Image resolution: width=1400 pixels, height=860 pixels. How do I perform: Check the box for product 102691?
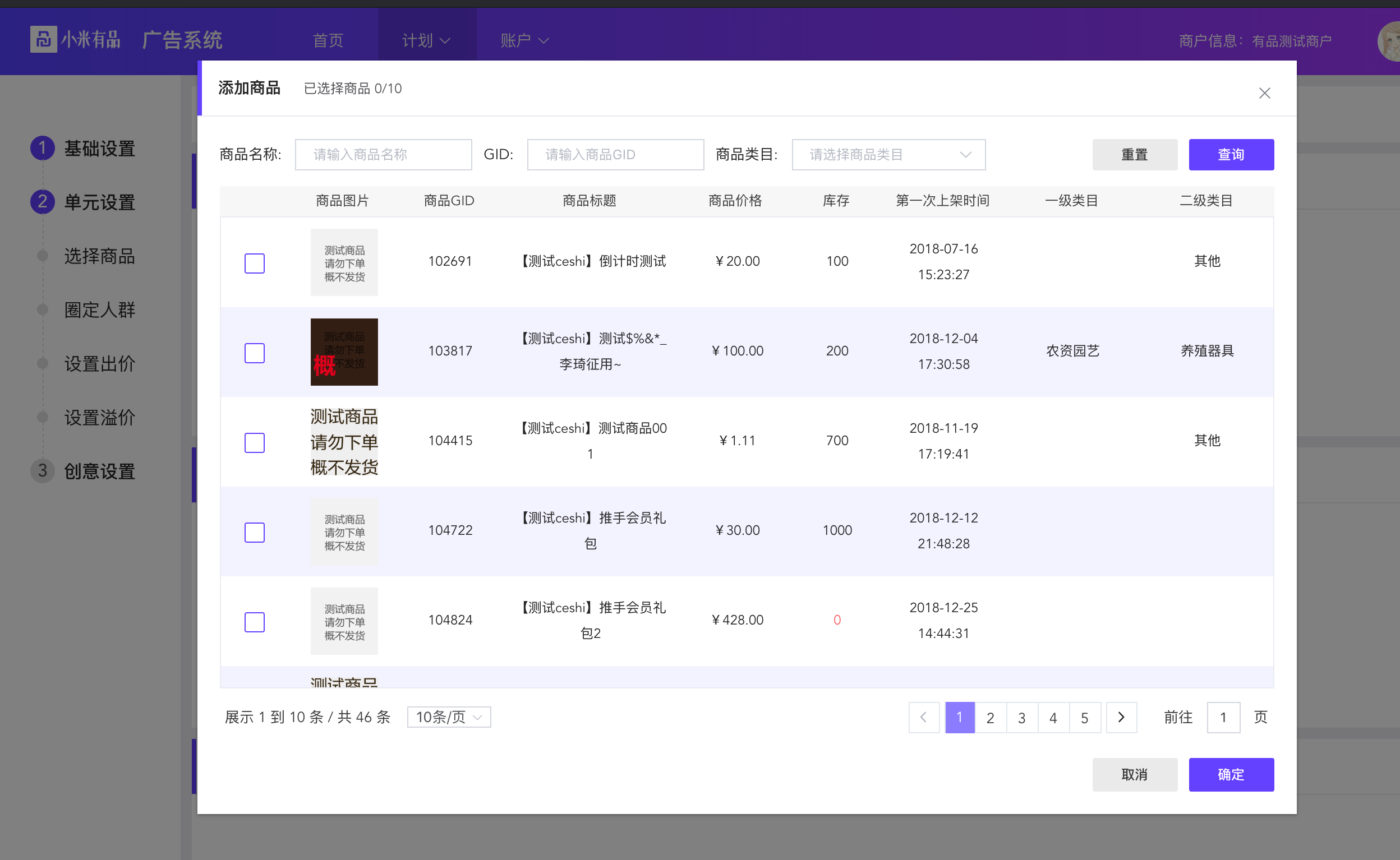pyautogui.click(x=254, y=263)
